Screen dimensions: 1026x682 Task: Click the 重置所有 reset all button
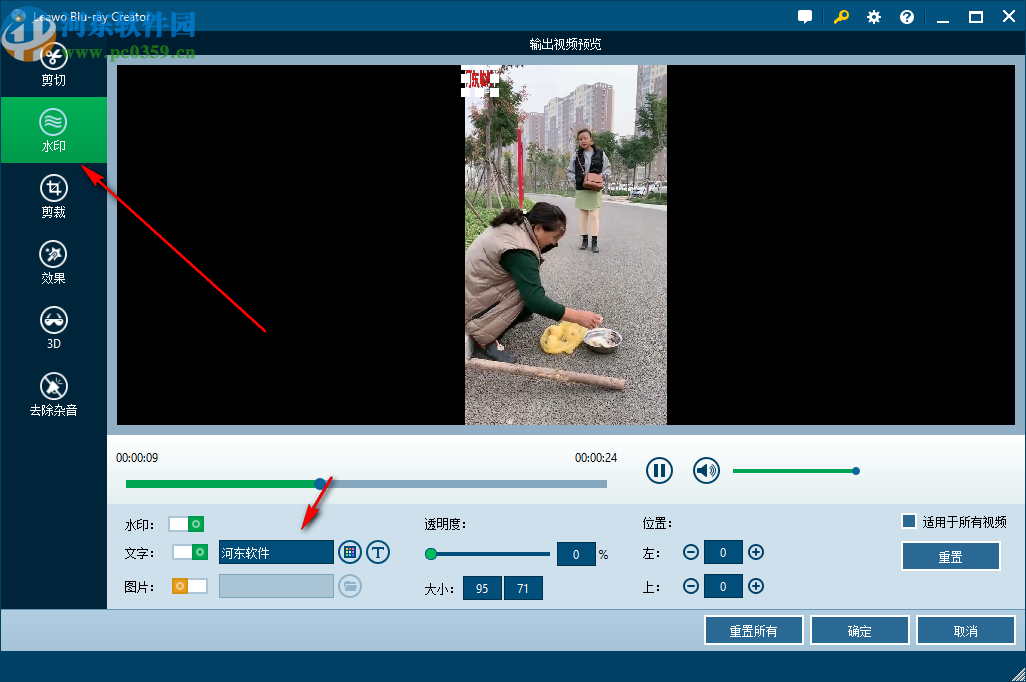click(x=753, y=630)
